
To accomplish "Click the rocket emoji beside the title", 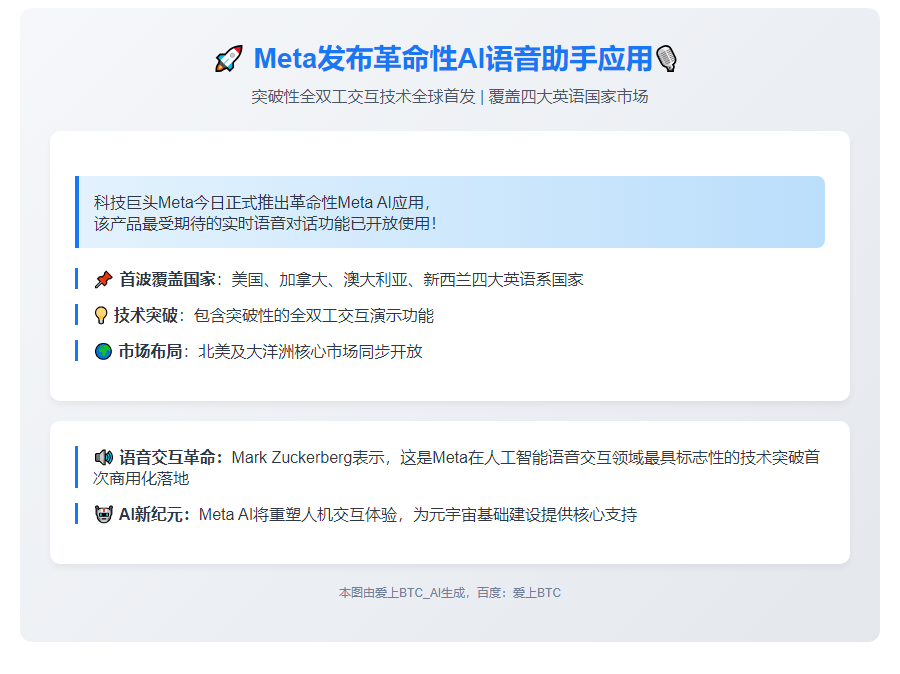I will click(228, 59).
